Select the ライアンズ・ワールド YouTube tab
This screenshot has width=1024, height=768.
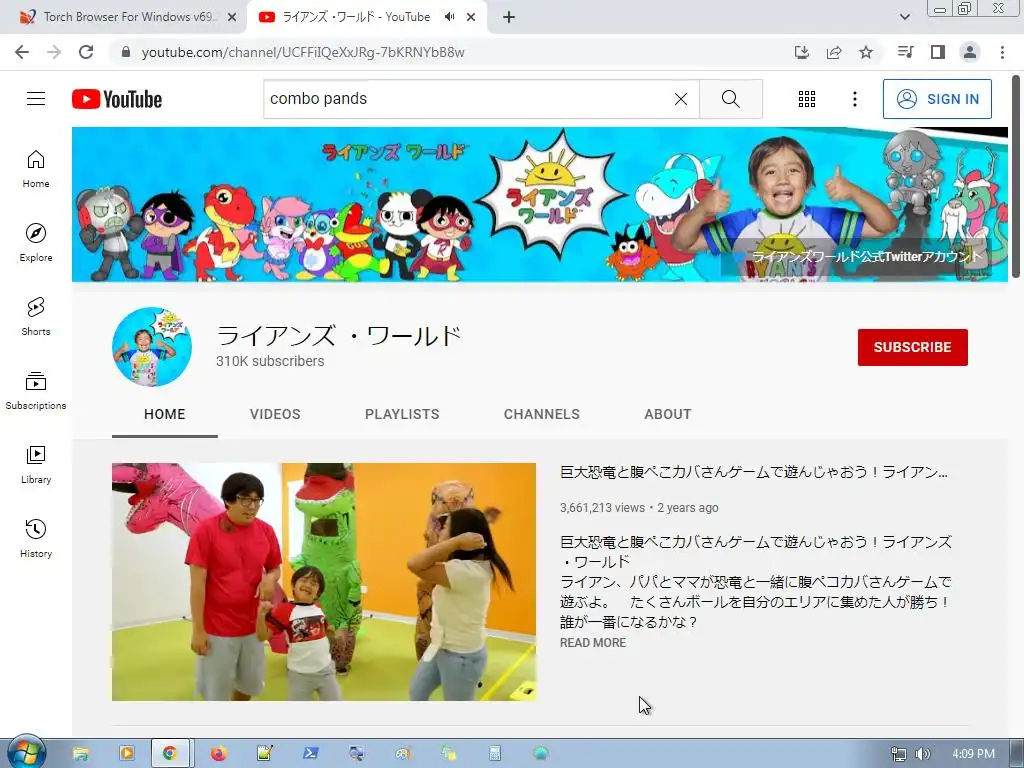click(x=356, y=17)
